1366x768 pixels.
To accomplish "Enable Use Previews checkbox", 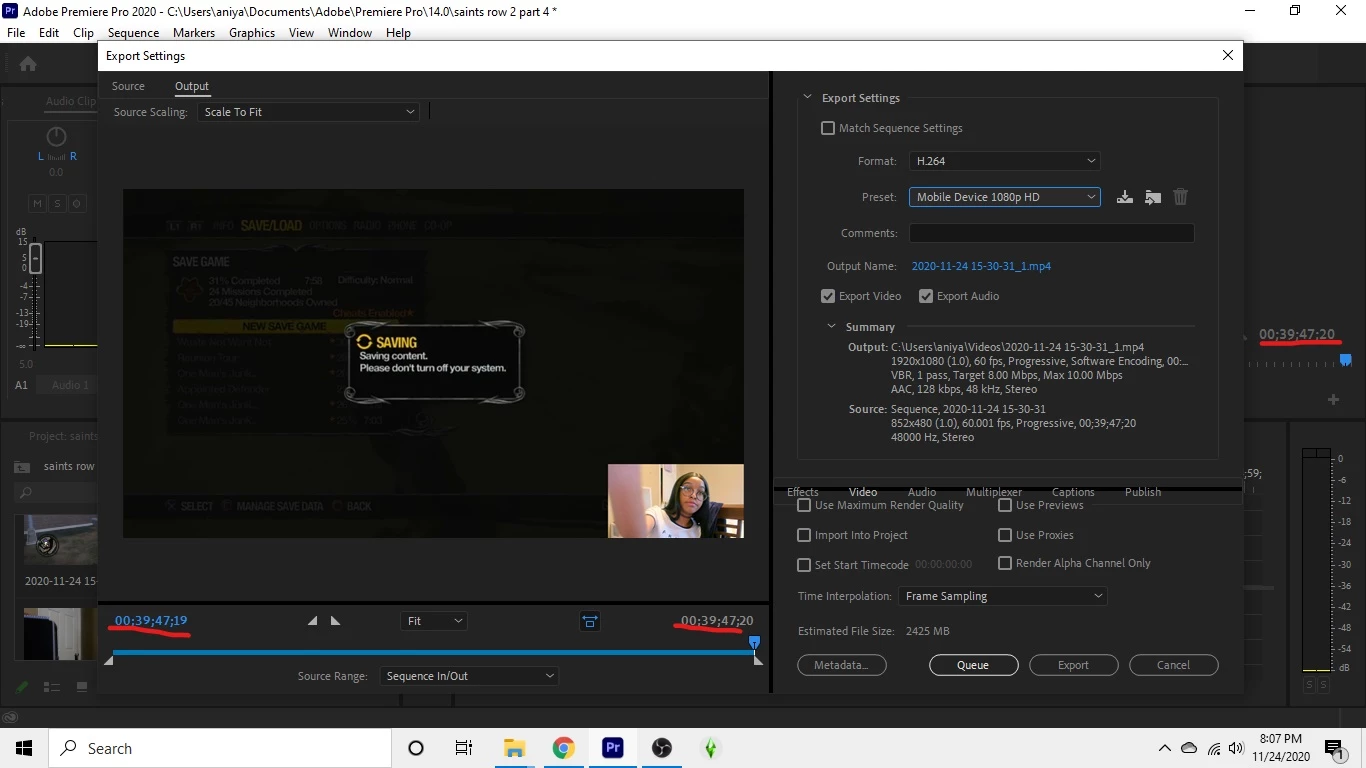I will [x=1005, y=506].
